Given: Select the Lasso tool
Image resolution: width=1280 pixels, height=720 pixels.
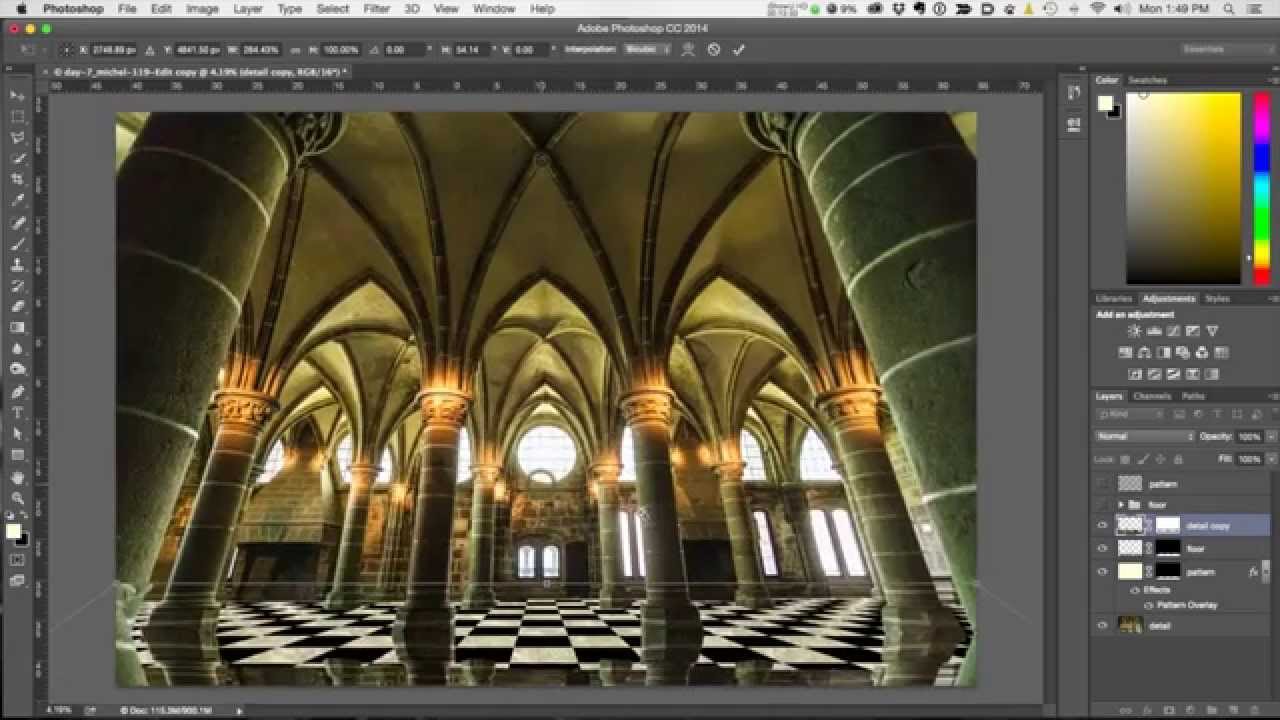Looking at the screenshot, I should (x=17, y=138).
